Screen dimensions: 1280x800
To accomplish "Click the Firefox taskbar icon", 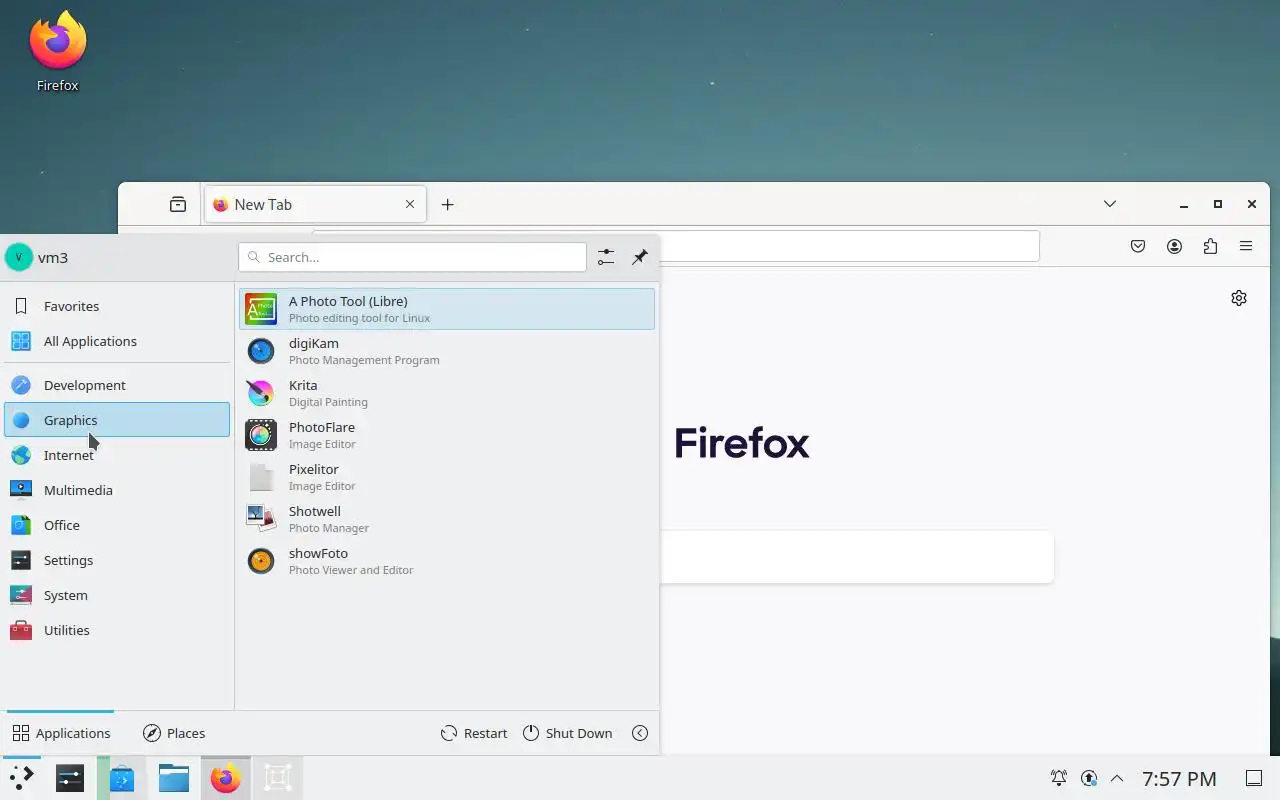I will click(x=226, y=778).
